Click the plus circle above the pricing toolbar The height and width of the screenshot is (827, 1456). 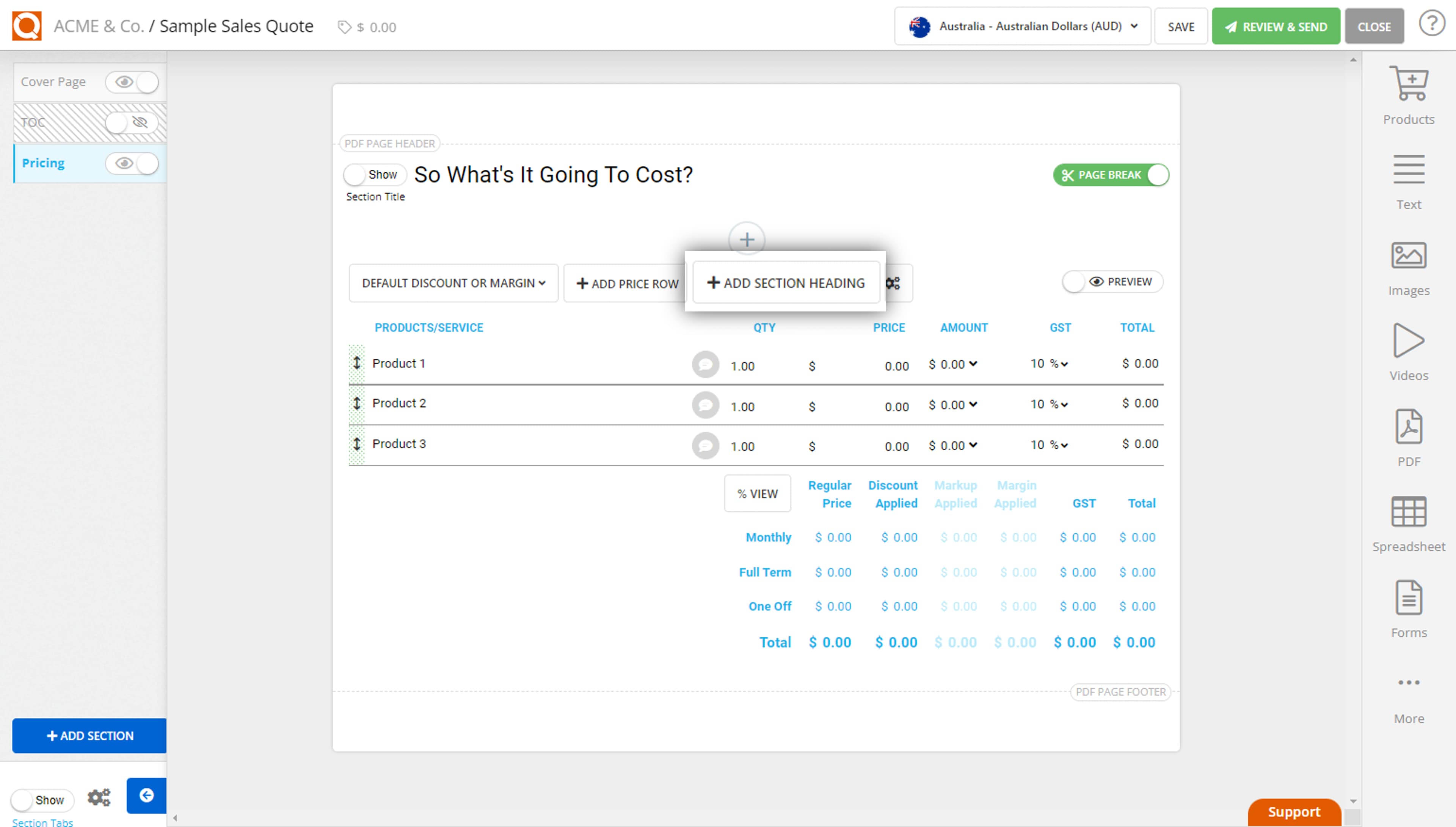[747, 240]
